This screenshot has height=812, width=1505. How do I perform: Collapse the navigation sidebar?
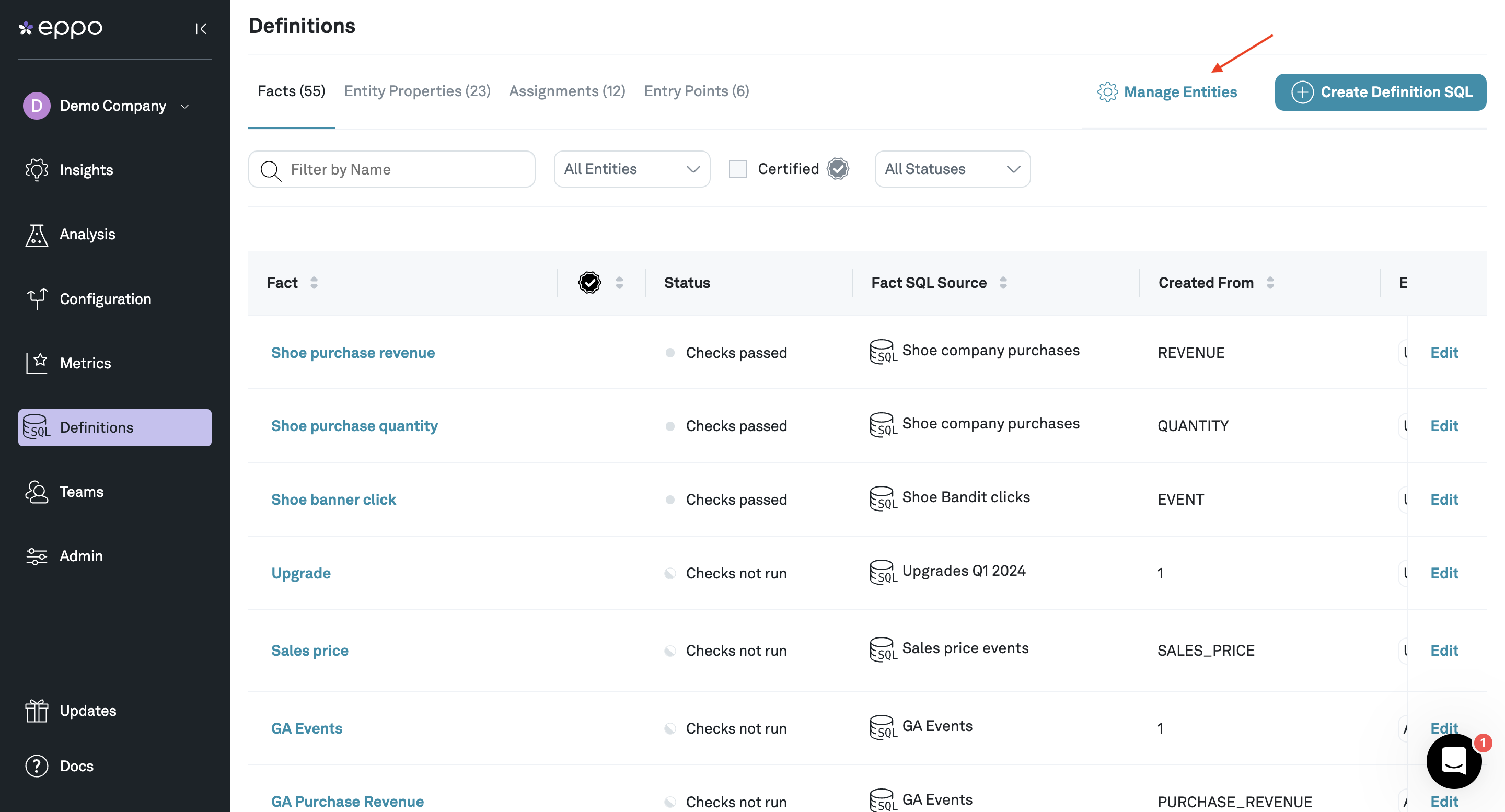point(201,28)
